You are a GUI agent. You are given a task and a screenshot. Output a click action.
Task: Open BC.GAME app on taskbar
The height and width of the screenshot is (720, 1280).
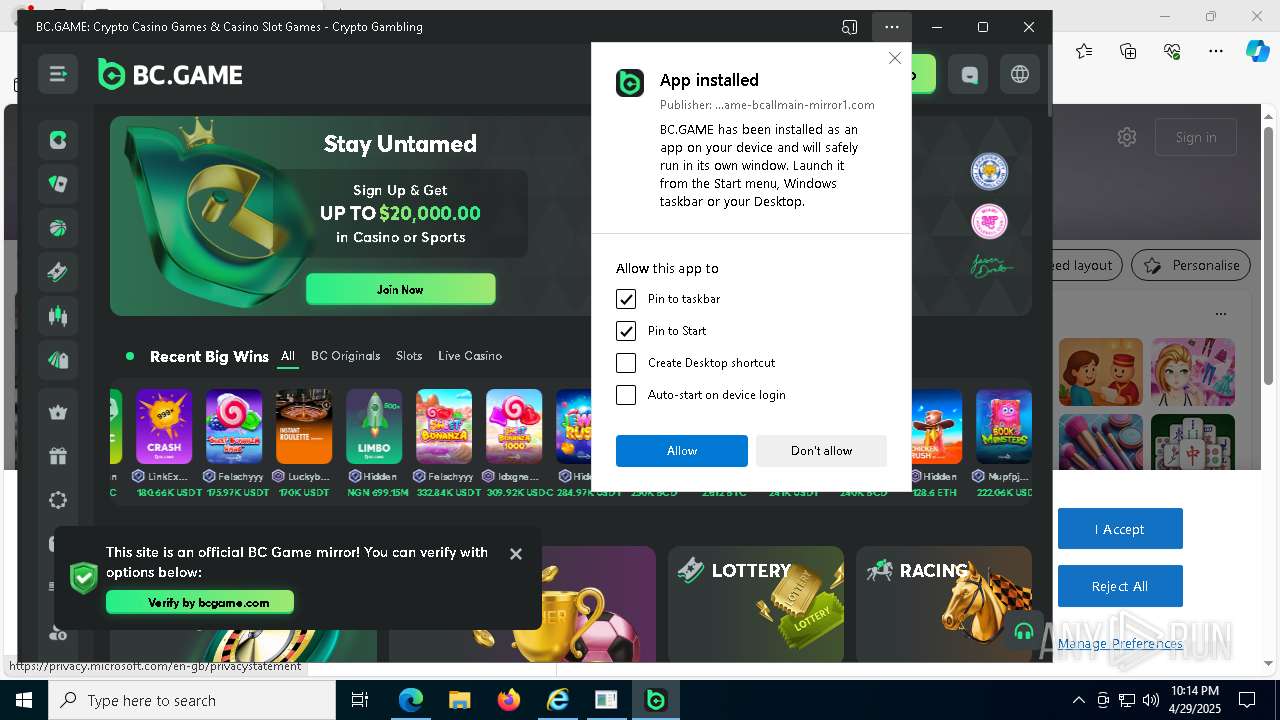[x=656, y=700]
